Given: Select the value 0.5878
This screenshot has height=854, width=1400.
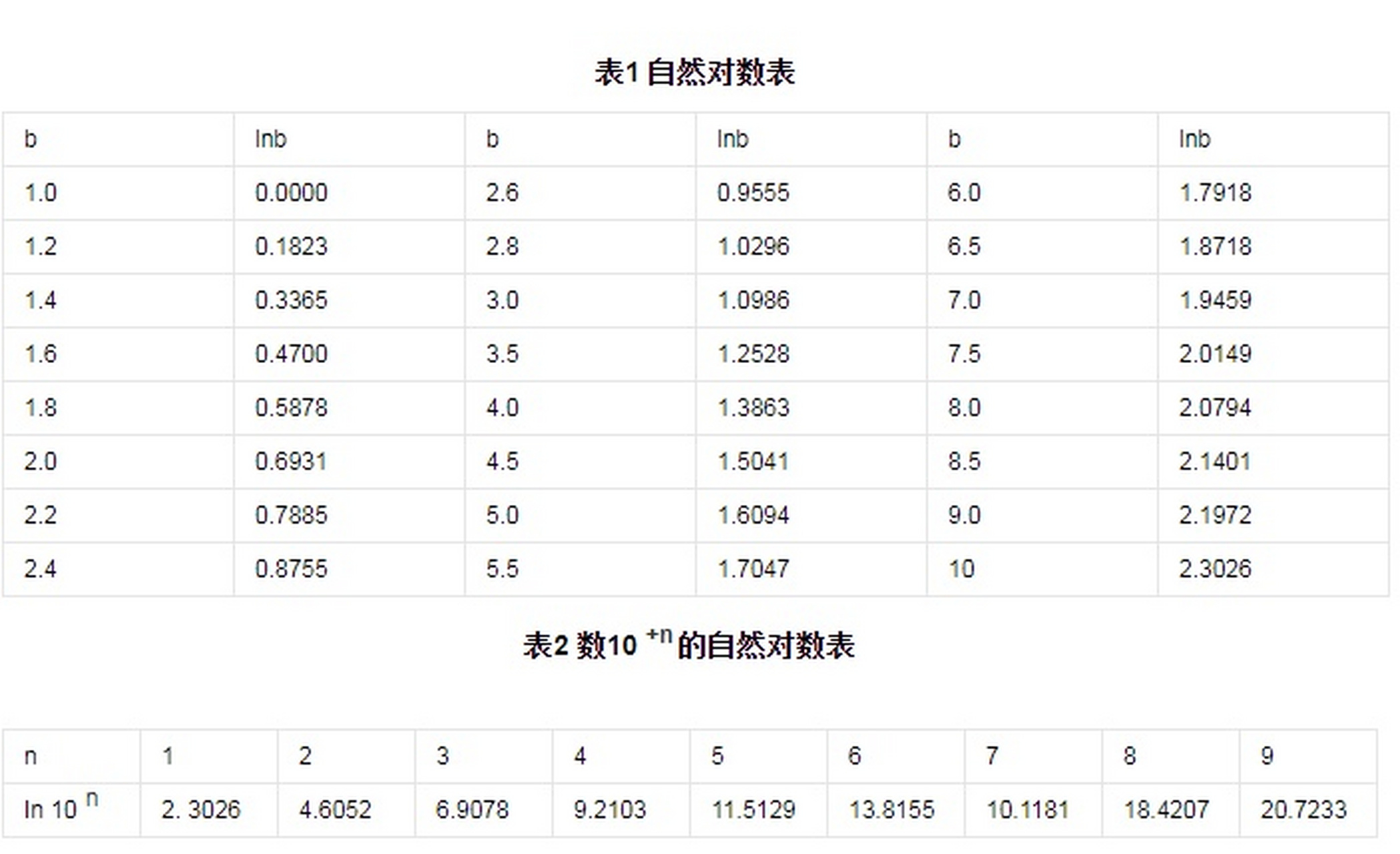Looking at the screenshot, I should click(x=291, y=408).
